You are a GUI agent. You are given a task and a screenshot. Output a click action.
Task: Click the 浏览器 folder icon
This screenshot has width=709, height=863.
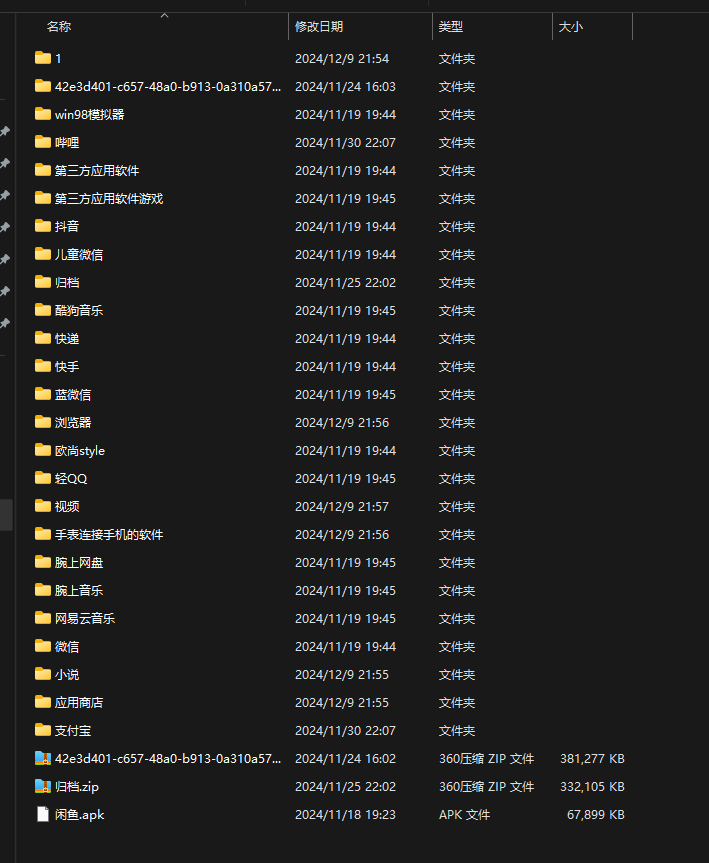point(42,422)
